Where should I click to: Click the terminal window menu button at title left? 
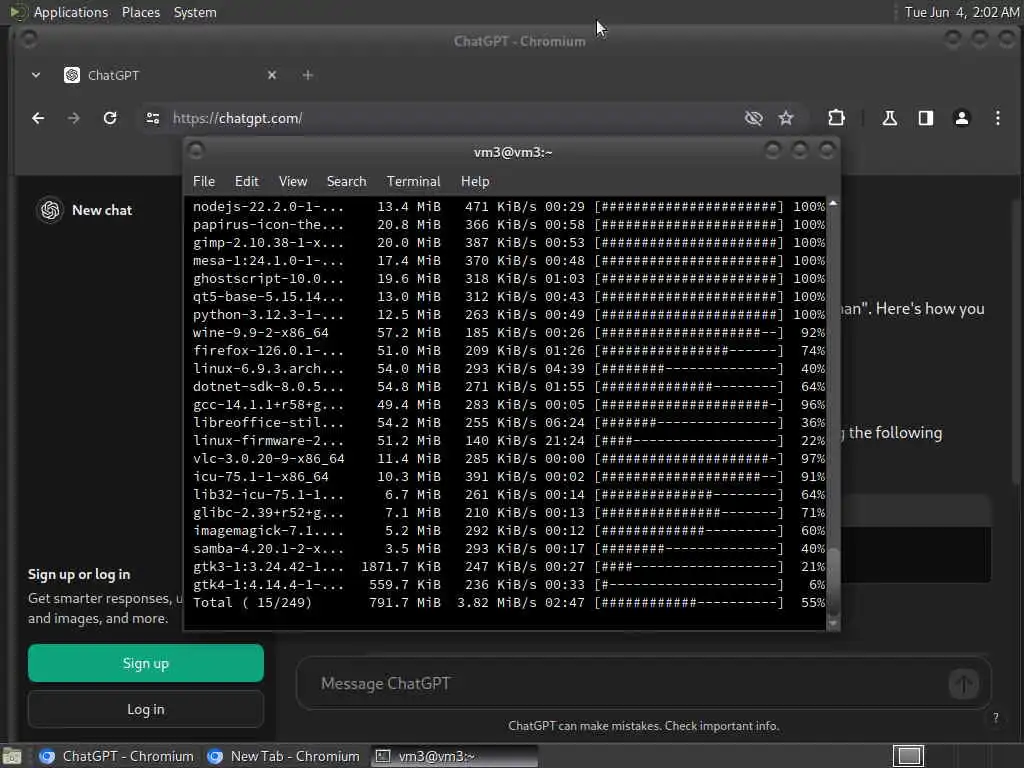pos(196,151)
